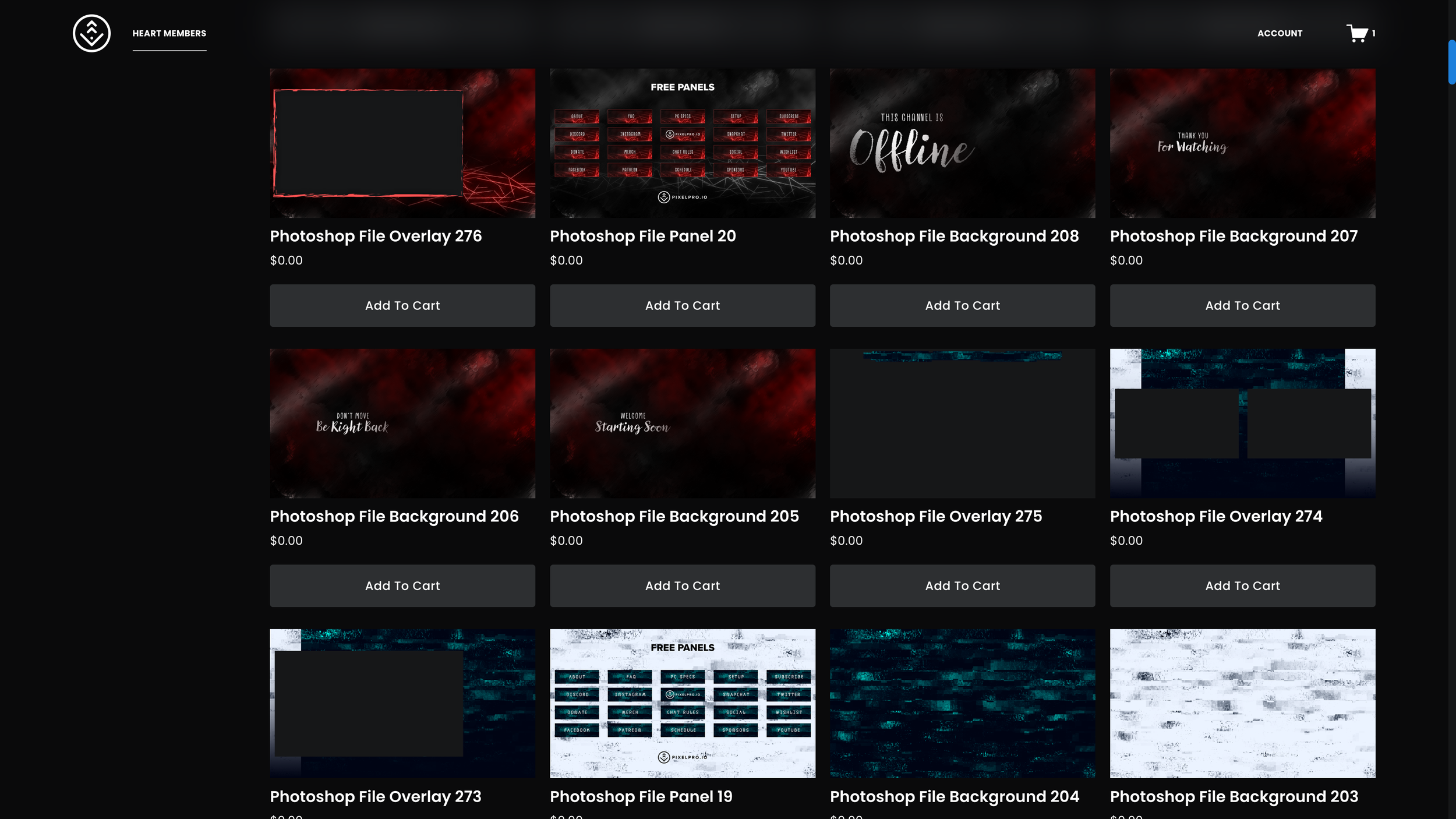Add Photoshop File Panel 20 to cart
1456x819 pixels.
point(683,305)
